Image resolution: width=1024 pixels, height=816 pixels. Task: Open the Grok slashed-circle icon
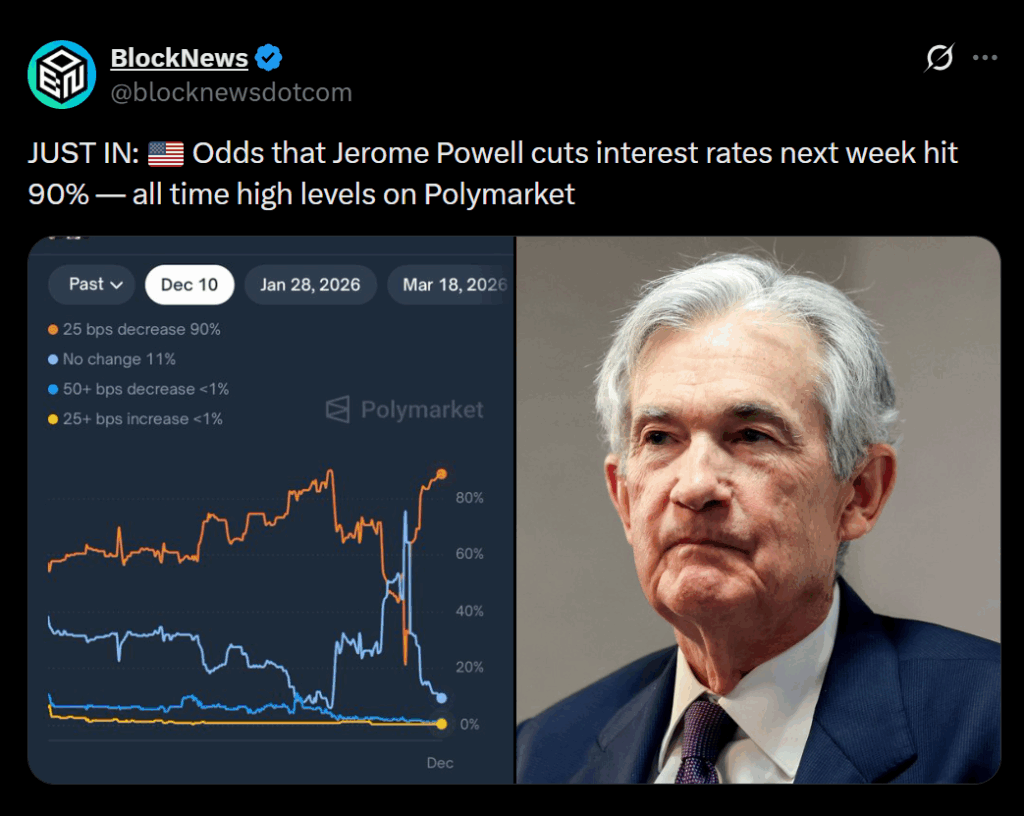pos(939,59)
